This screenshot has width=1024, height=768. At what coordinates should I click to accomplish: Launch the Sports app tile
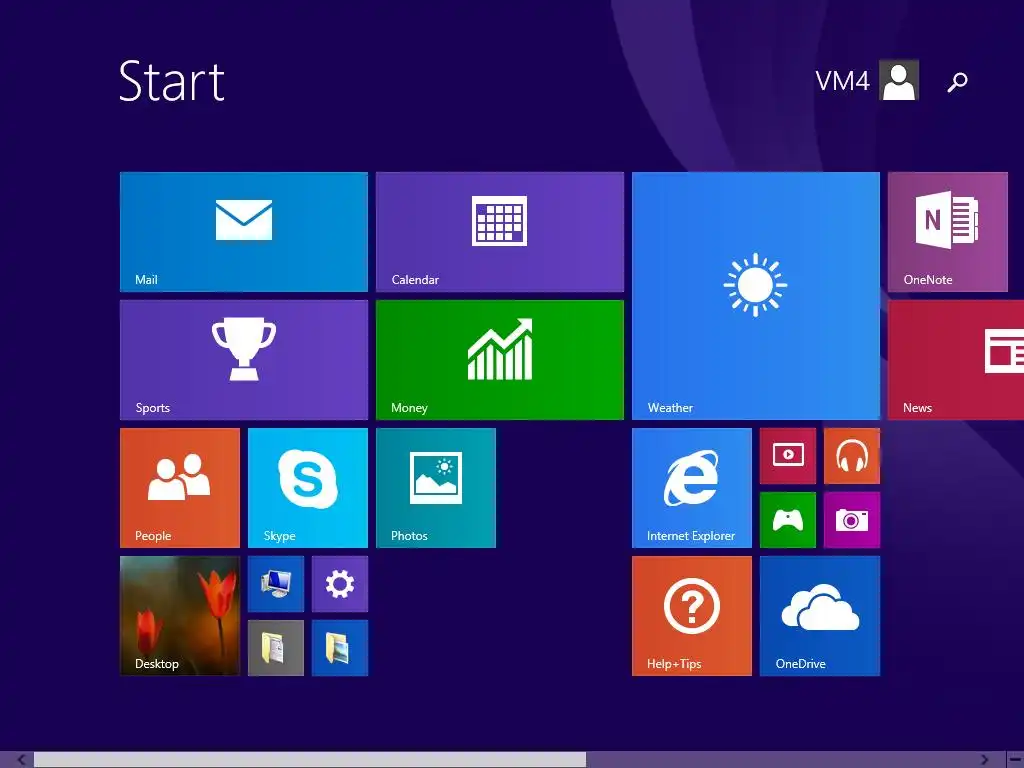(244, 360)
